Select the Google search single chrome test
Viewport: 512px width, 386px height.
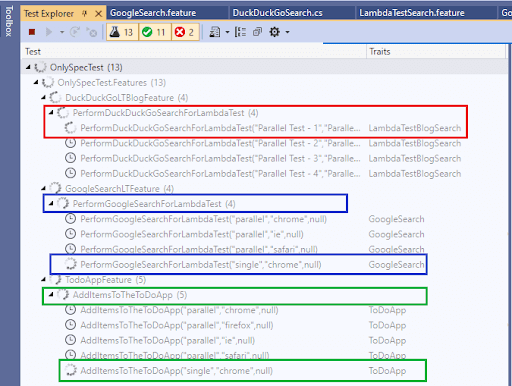264,265
